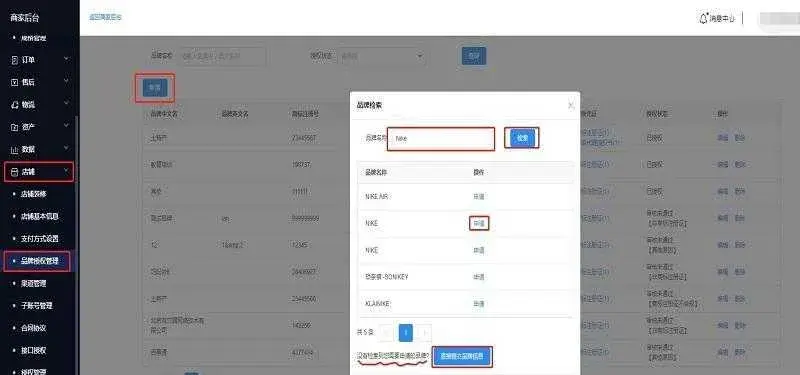The image size is (800, 375).
Task: Click the blue submit-brand-info button at dialog bottom
Action: 462,357
